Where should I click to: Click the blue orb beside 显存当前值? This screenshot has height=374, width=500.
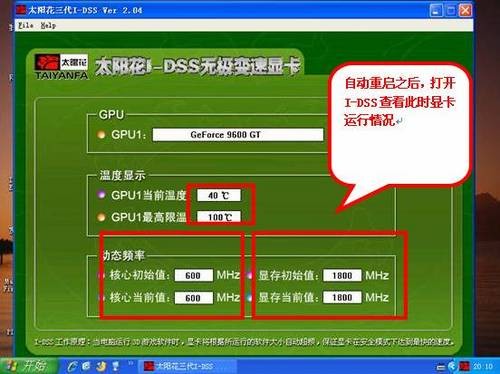250,298
